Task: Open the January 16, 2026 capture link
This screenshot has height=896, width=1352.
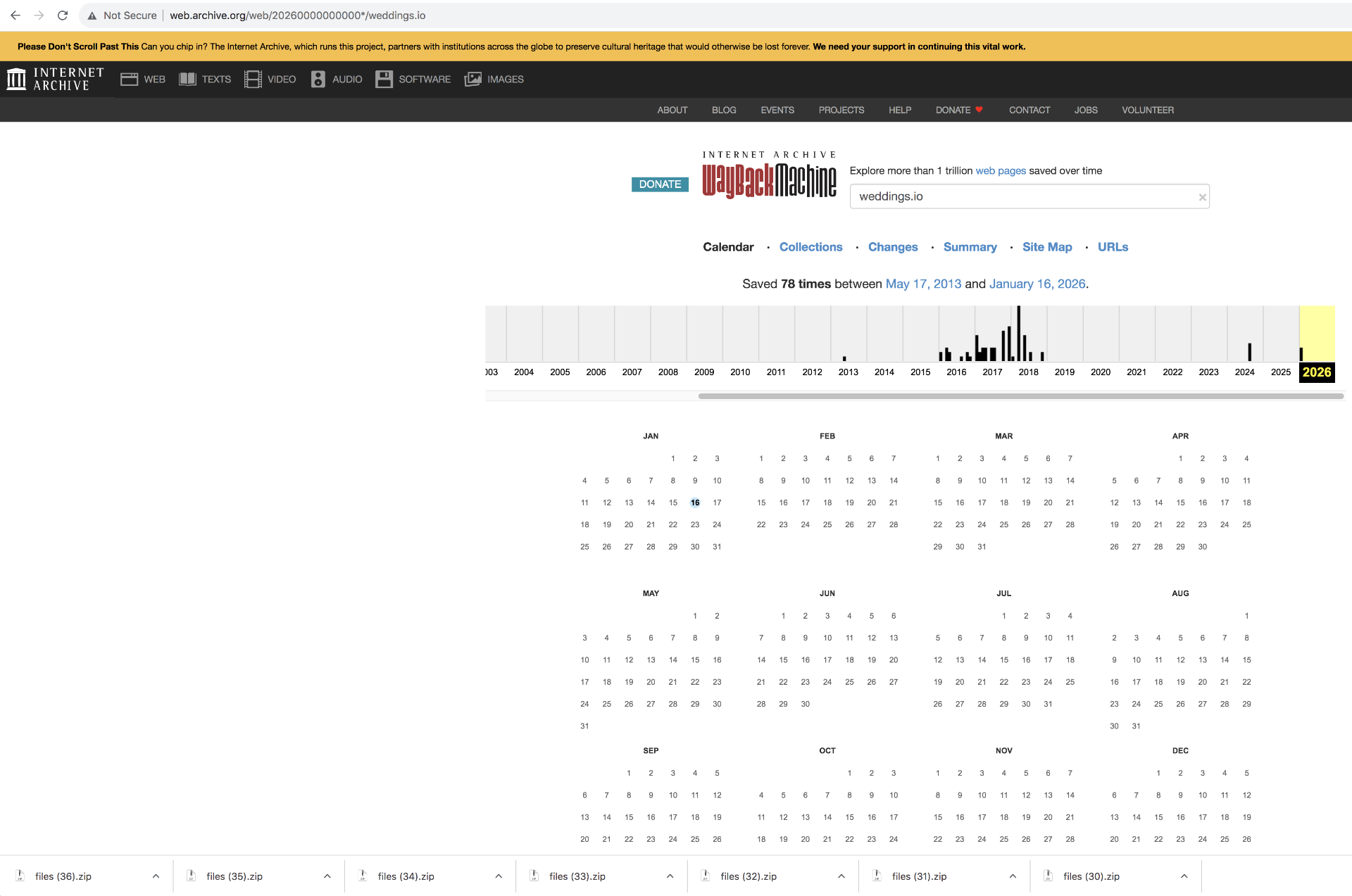Action: point(1037,284)
